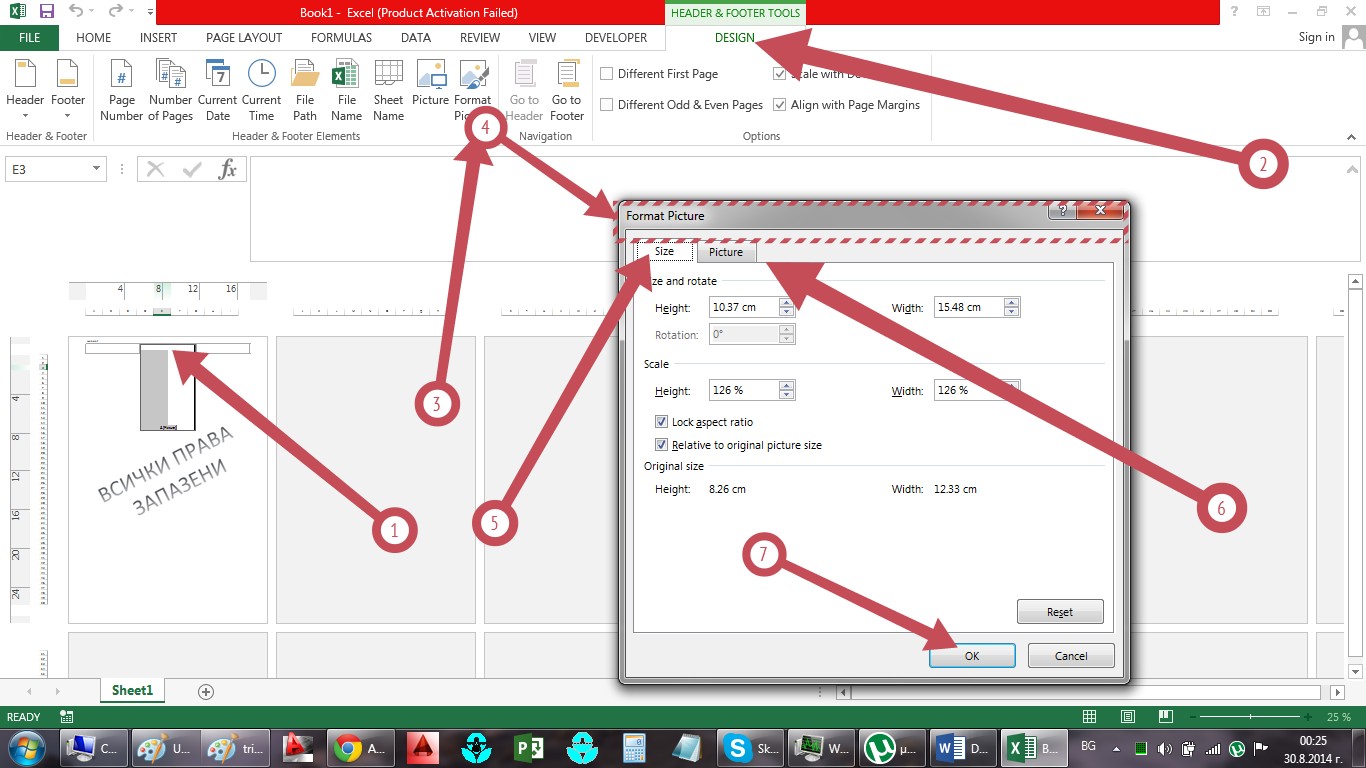Image resolution: width=1366 pixels, height=768 pixels.
Task: Show hidden icons in system tray
Action: [x=1117, y=747]
